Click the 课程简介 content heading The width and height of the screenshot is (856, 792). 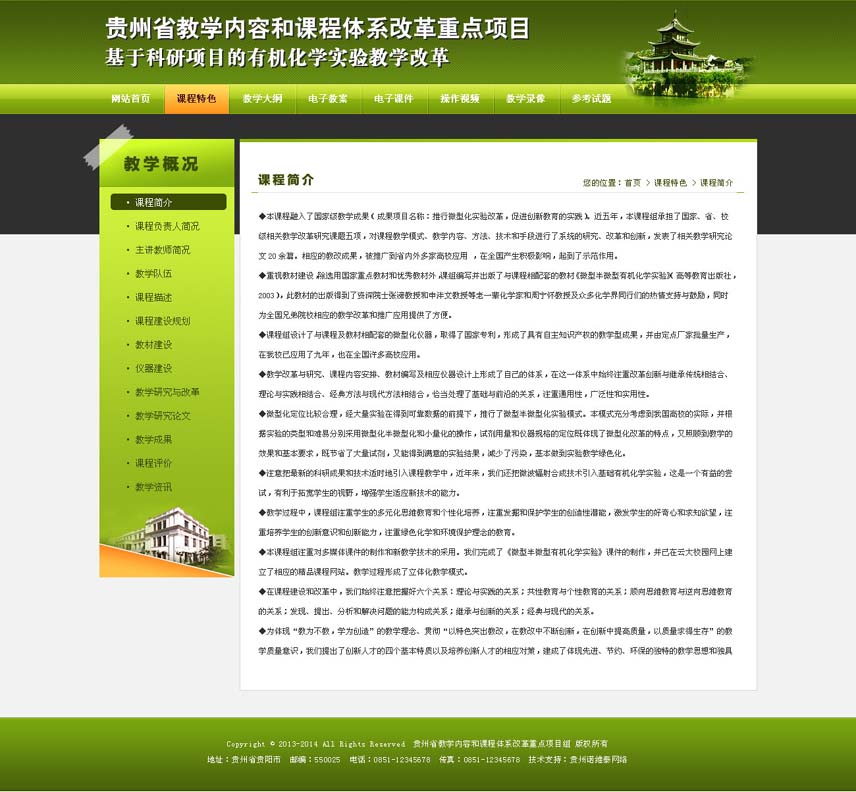point(286,180)
